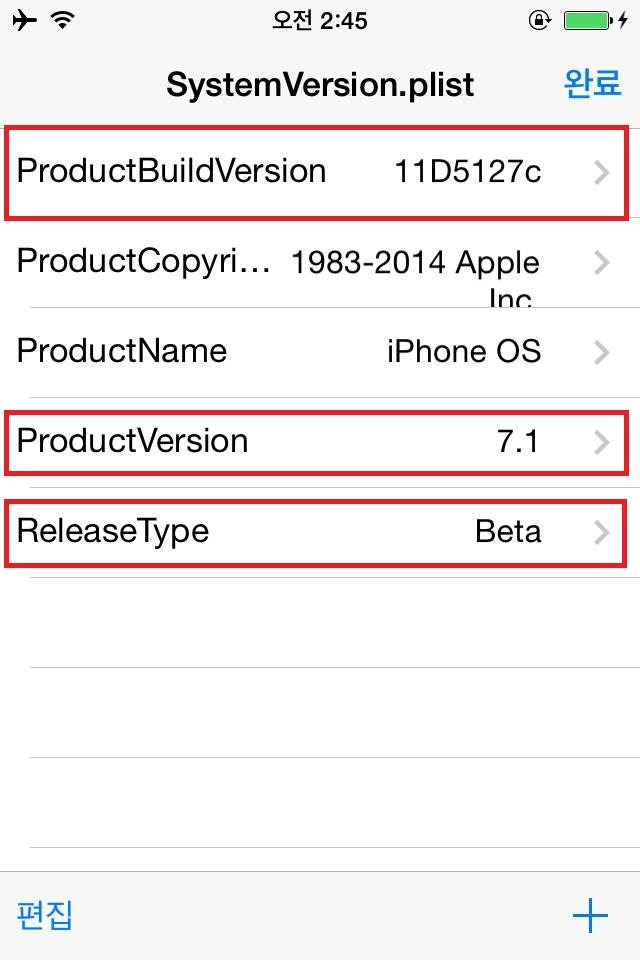The image size is (640, 960).
Task: Expand the ProductCopyright row chevron
Action: [601, 263]
